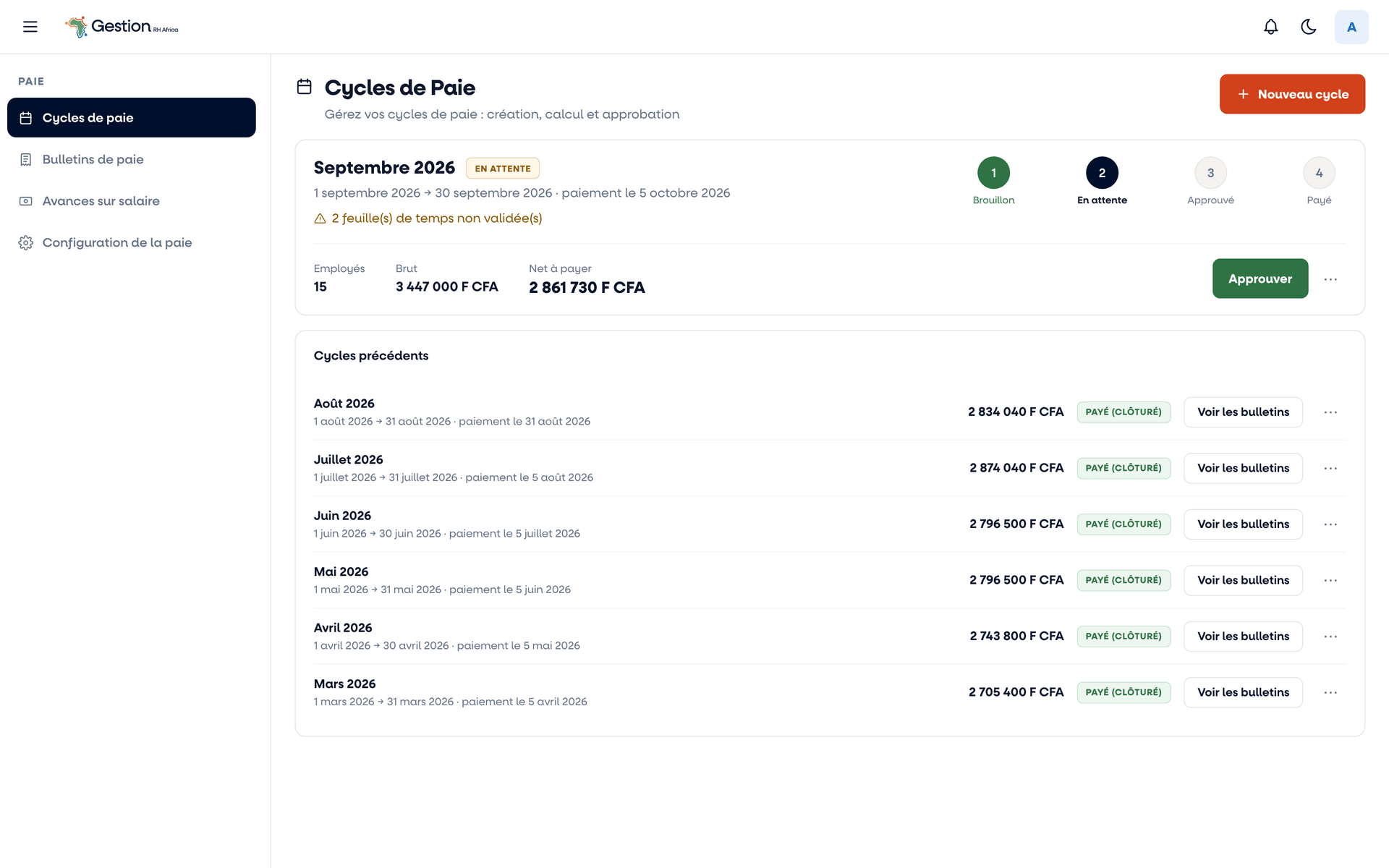Click the Juillet 2026 cycle title
1389x868 pixels.
point(348,459)
